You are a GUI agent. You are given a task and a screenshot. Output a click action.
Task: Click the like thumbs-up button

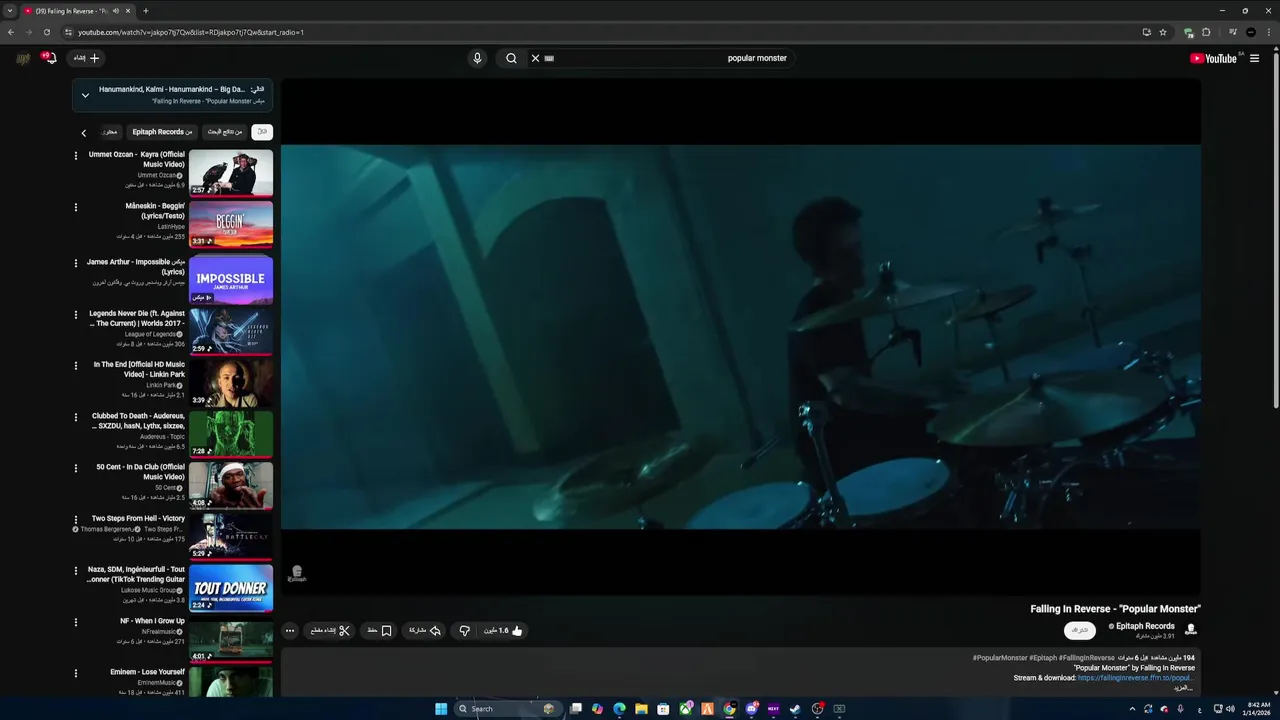click(x=503, y=631)
